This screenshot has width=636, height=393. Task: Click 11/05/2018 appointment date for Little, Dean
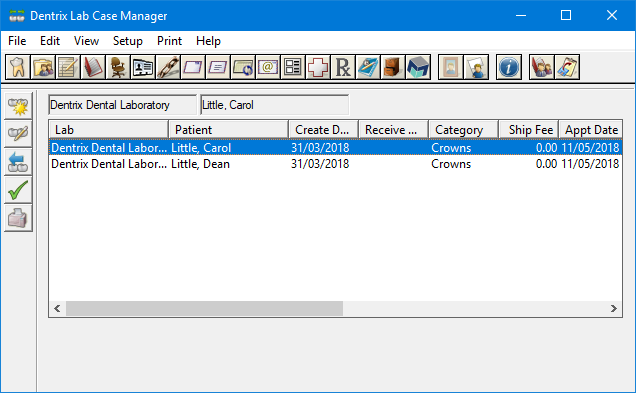[x=590, y=164]
